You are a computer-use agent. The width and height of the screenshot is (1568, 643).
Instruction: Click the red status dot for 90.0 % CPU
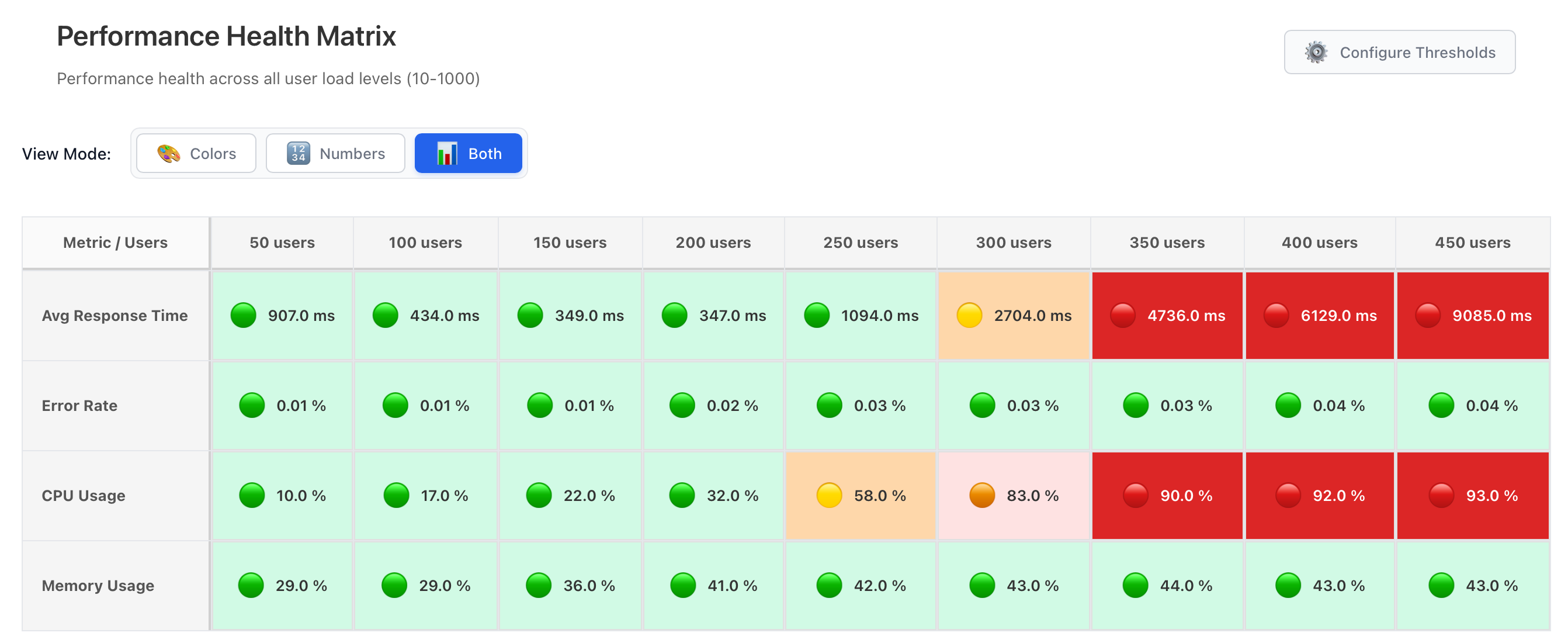[1137, 496]
